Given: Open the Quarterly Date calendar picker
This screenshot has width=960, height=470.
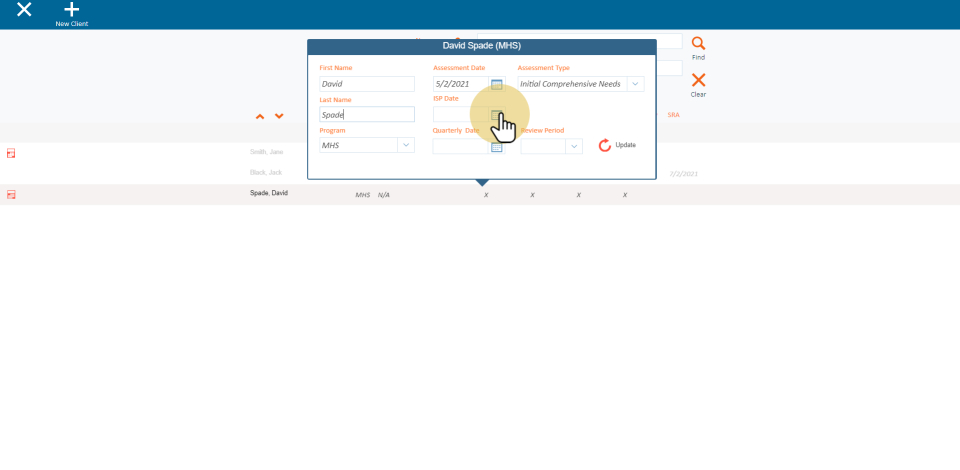Looking at the screenshot, I should pyautogui.click(x=497, y=146).
